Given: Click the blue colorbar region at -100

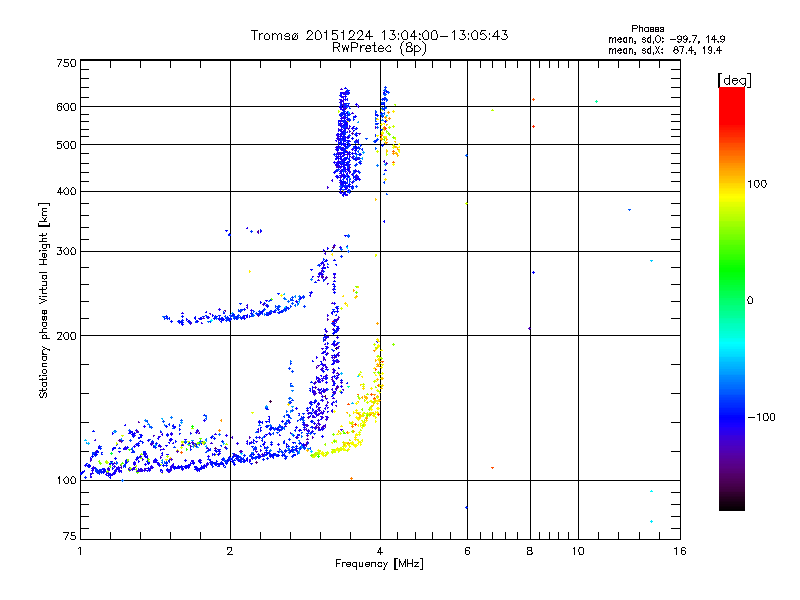Looking at the screenshot, I should [x=732, y=417].
